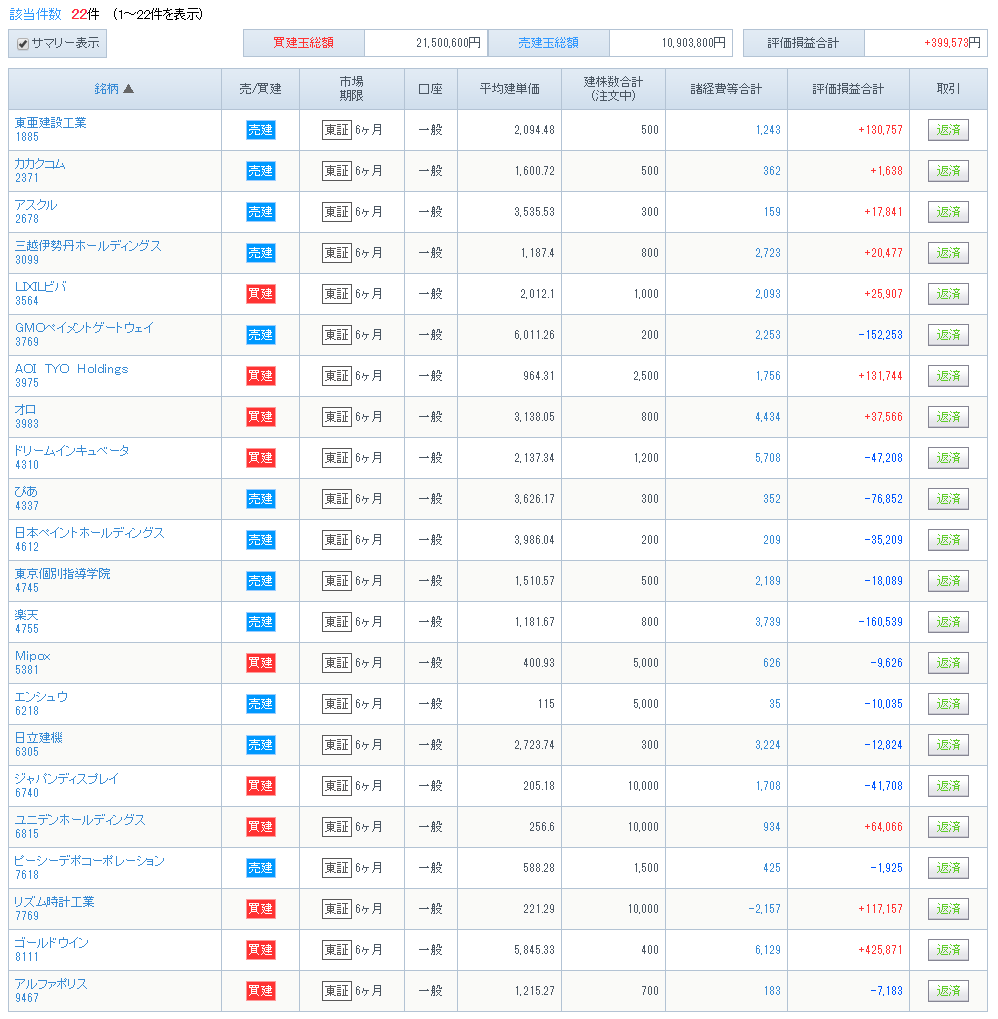The height and width of the screenshot is (1019, 998).
Task: Open 日本ペイントホールディングス stock link
Action: (x=90, y=532)
